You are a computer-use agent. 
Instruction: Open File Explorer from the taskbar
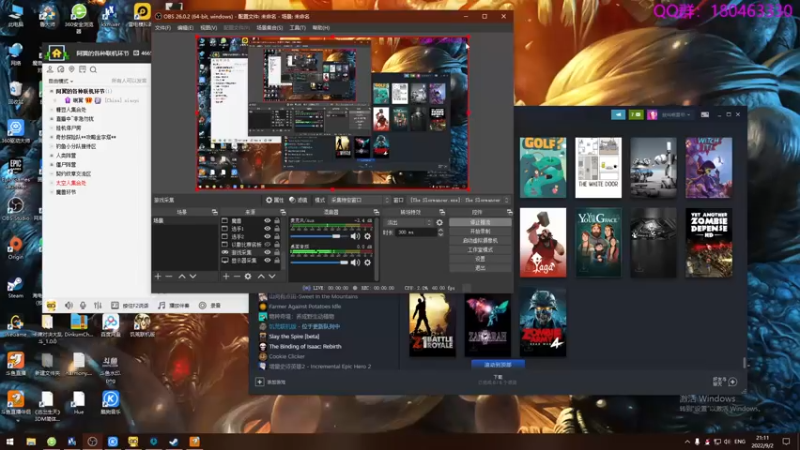(31, 441)
